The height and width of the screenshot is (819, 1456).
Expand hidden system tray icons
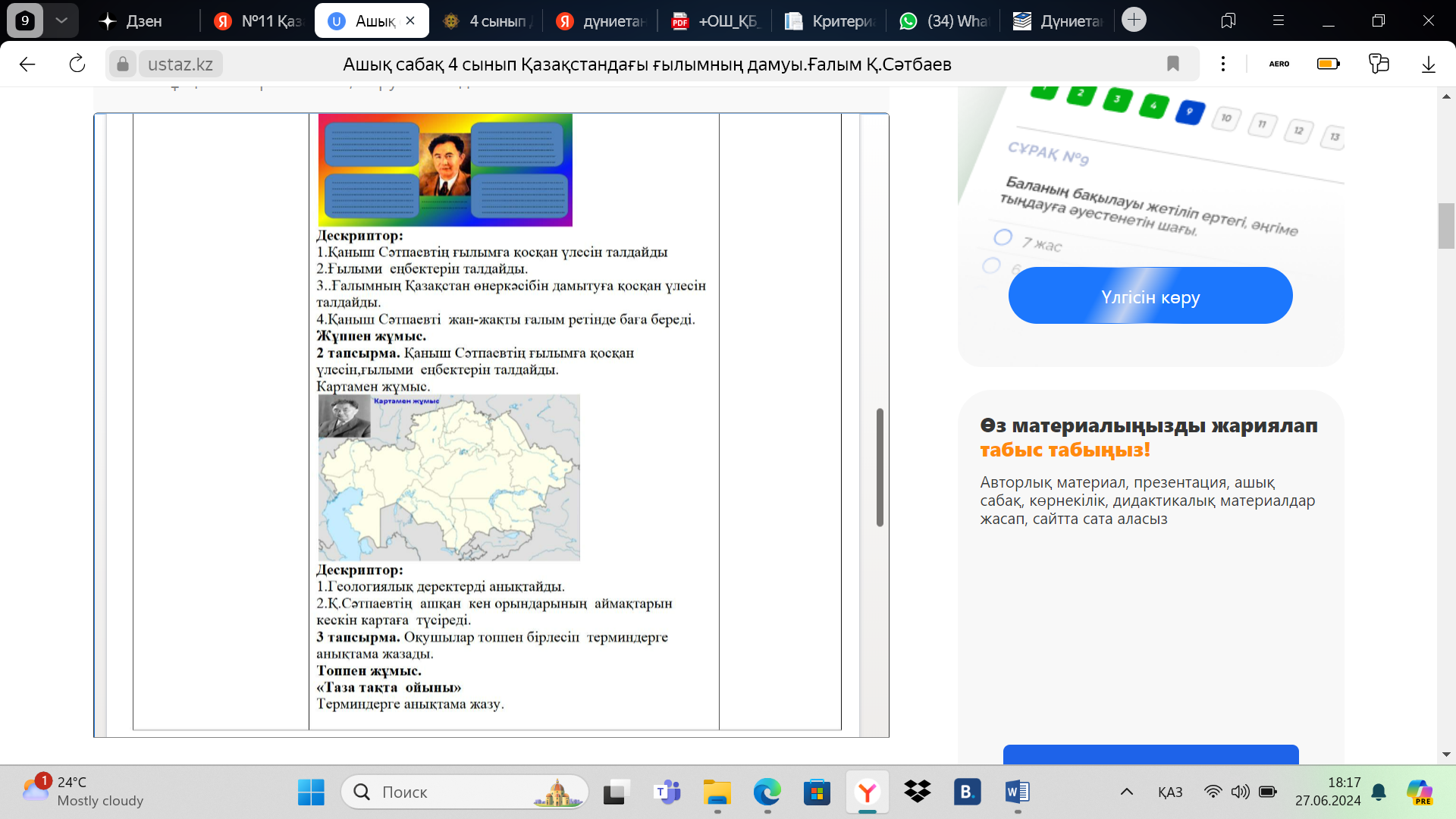(1126, 792)
